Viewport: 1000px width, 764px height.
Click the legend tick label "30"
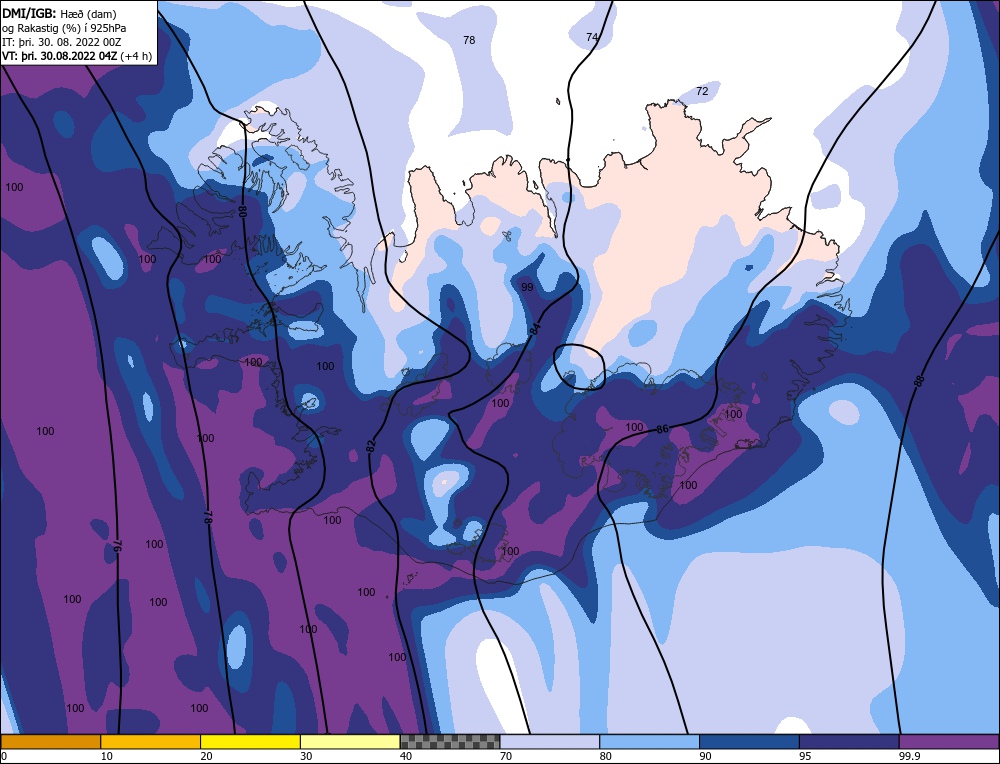point(306,756)
